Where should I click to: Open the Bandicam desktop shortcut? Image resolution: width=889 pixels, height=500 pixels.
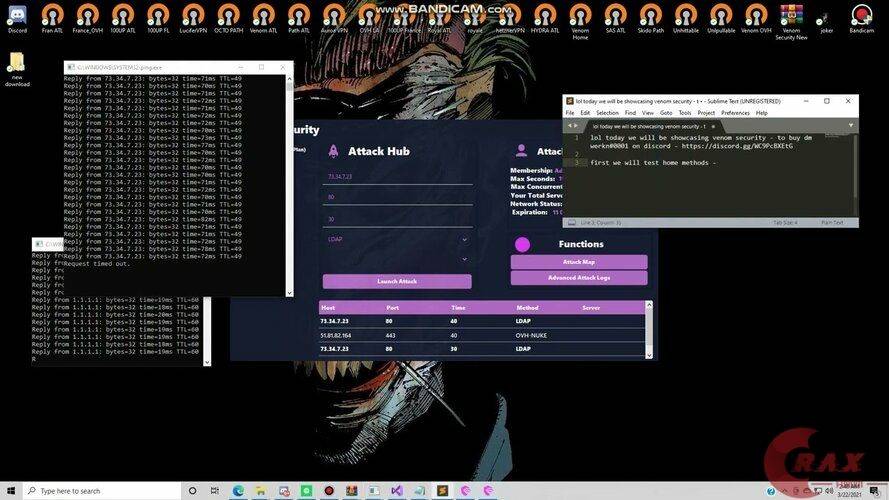(861, 19)
